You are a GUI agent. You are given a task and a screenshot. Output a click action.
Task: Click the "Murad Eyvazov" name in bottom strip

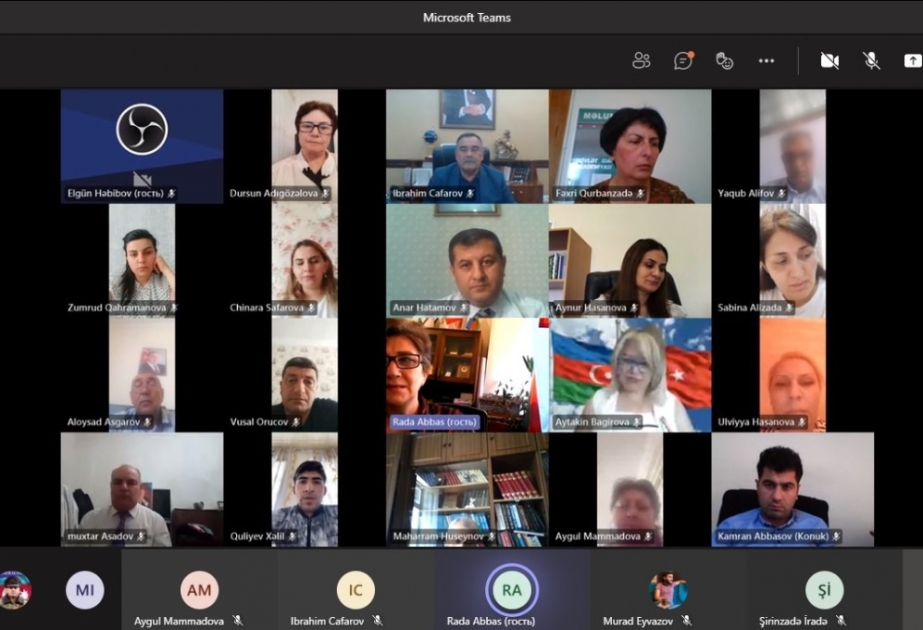coord(638,621)
